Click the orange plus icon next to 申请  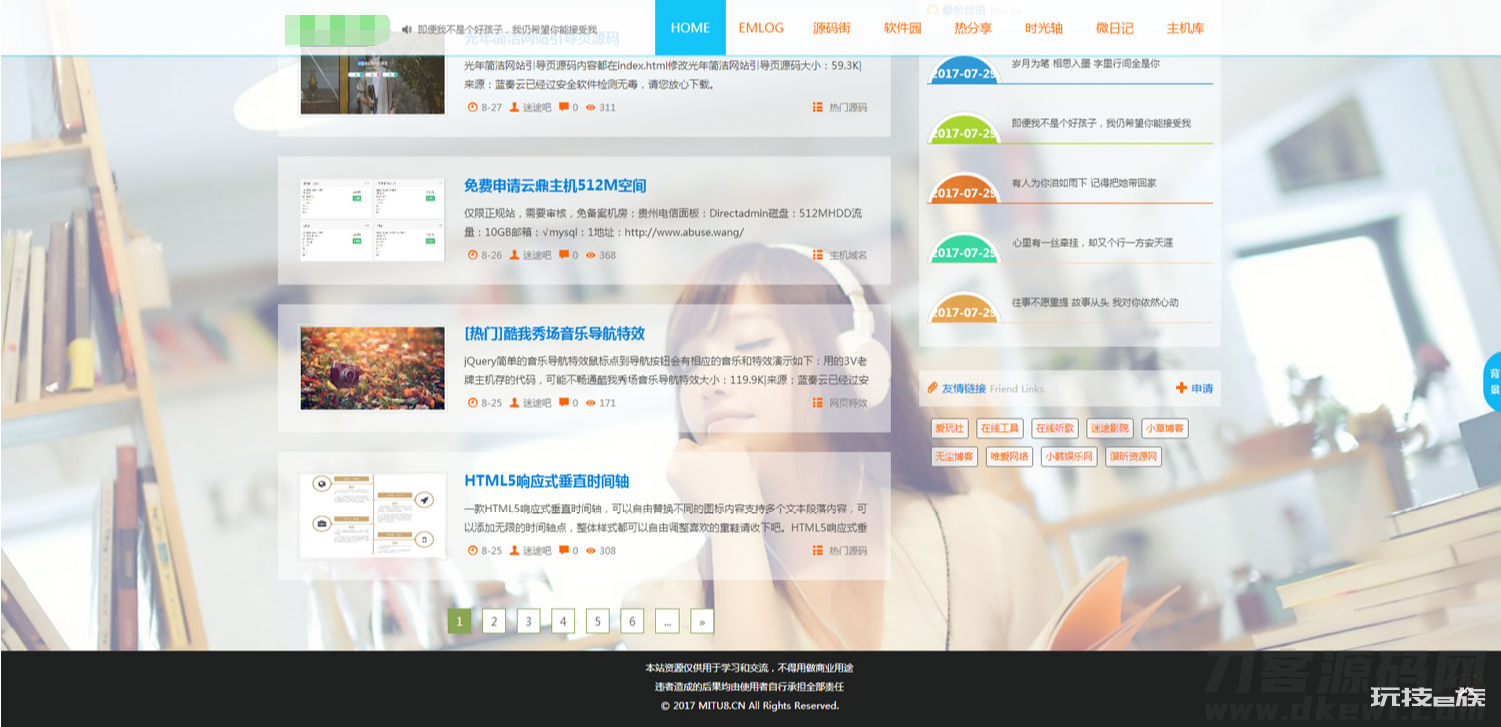[x=1181, y=388]
